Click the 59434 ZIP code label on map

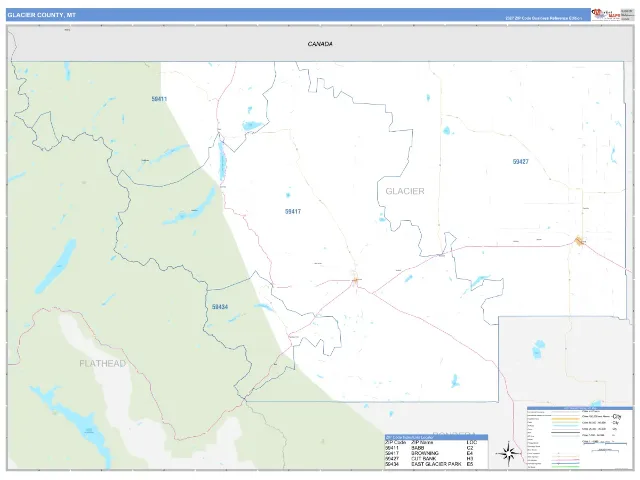[x=220, y=307]
